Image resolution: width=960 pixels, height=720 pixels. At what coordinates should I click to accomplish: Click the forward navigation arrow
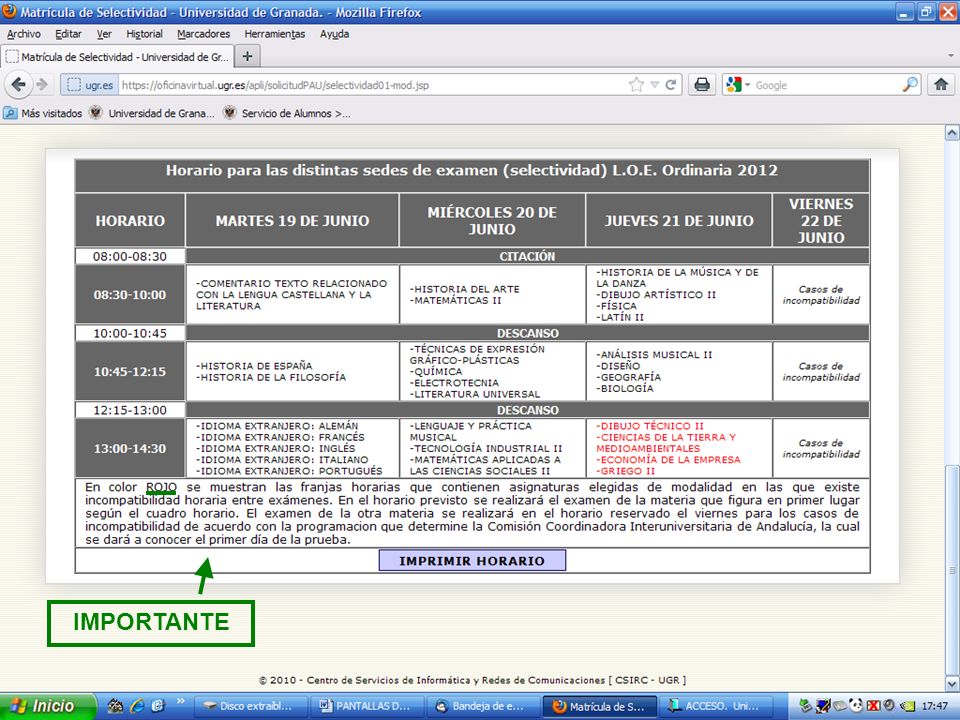coord(42,84)
